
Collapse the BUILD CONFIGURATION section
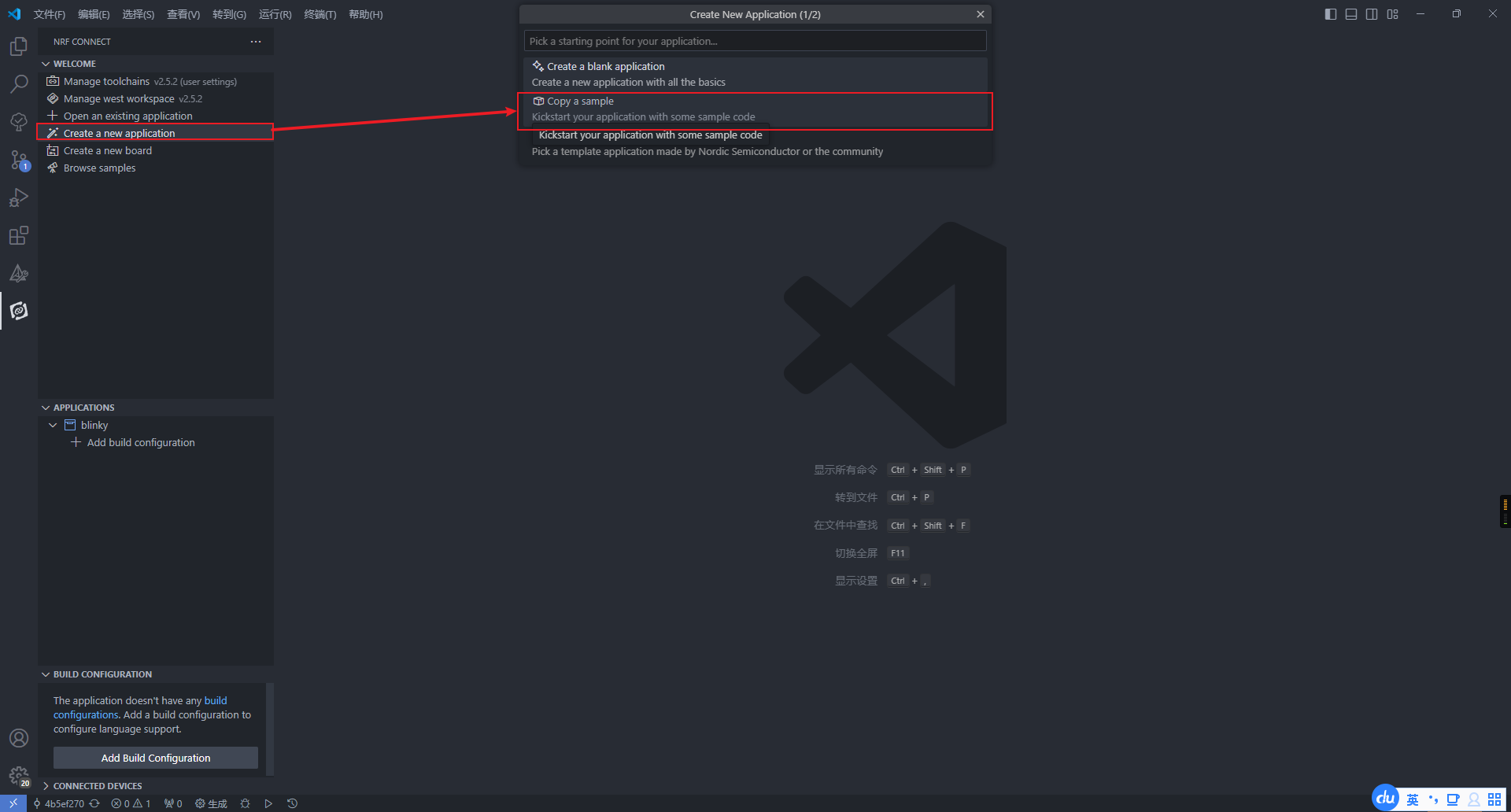156,674
